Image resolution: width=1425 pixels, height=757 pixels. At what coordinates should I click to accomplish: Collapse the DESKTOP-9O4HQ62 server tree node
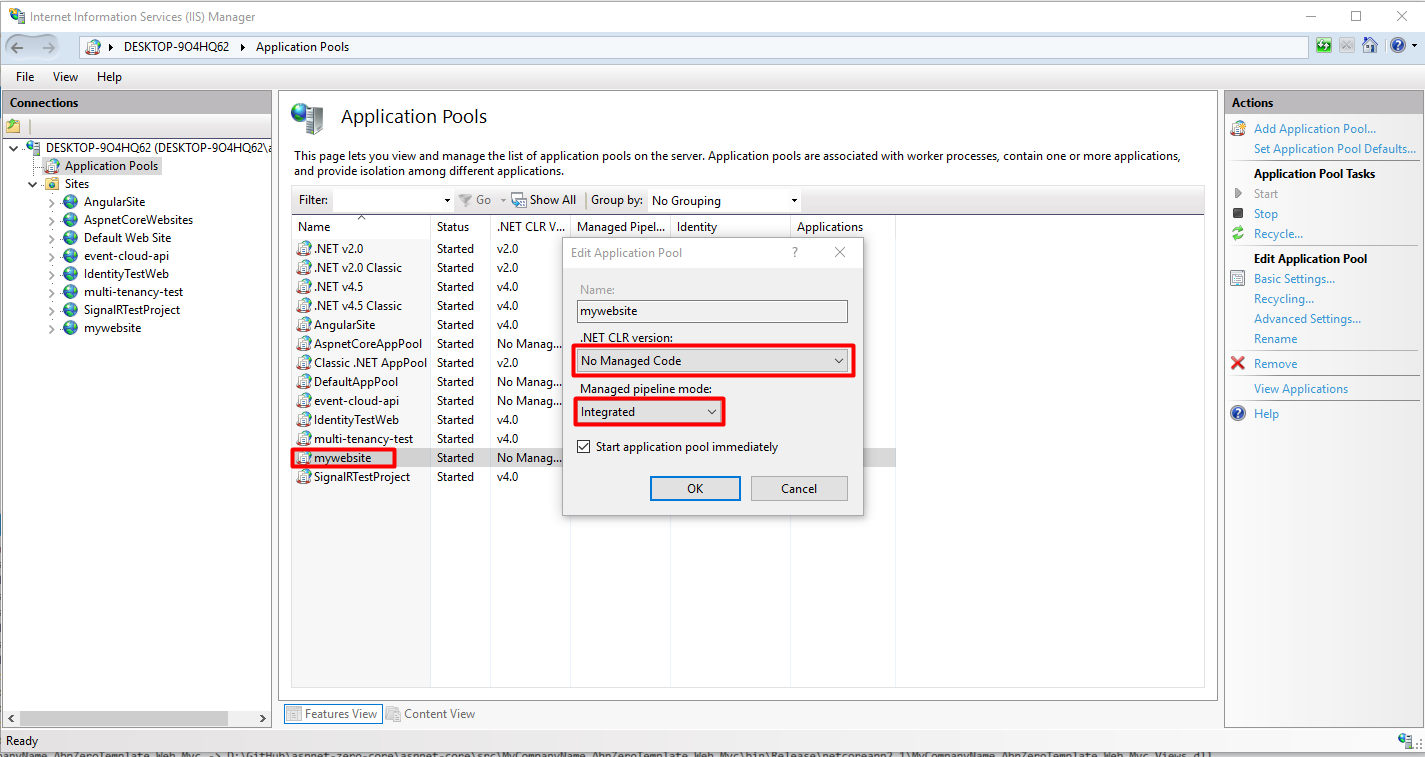click(x=13, y=148)
